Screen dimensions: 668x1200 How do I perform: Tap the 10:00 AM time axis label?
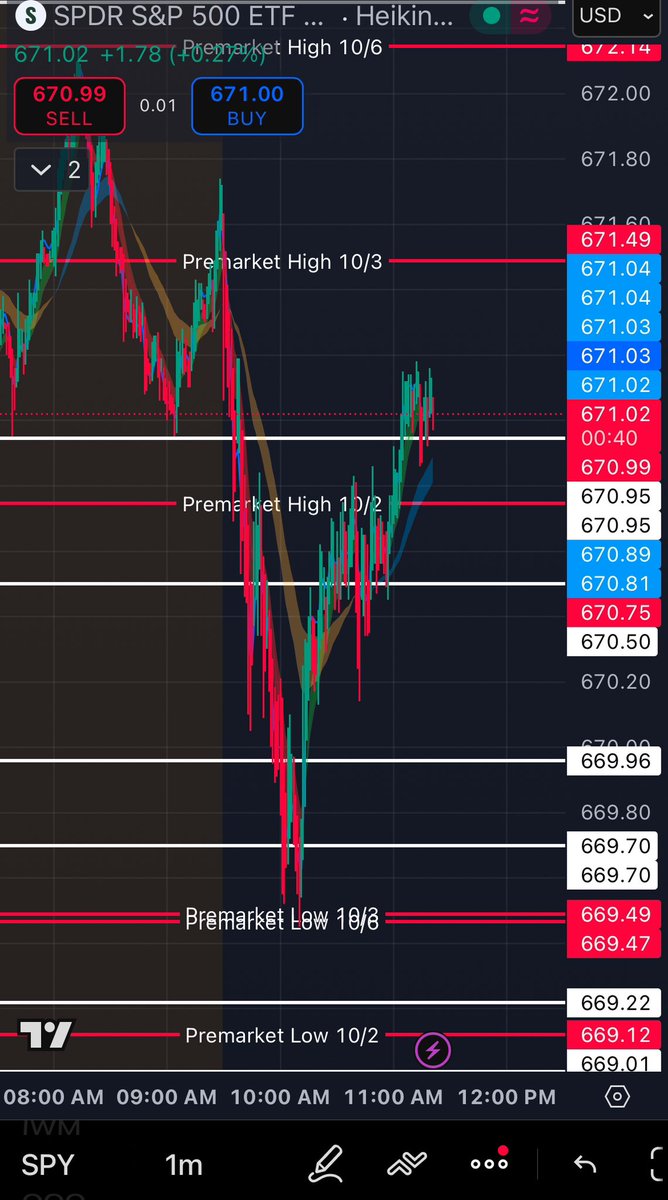(280, 1097)
